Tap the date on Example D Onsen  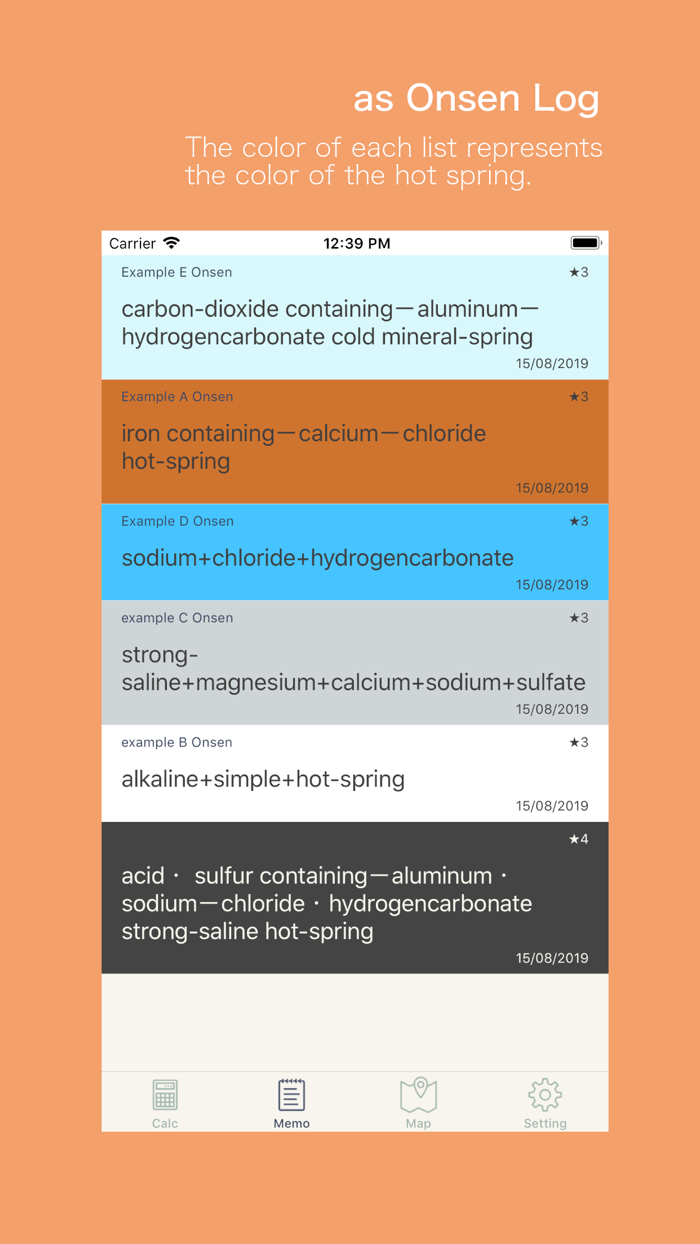point(551,584)
